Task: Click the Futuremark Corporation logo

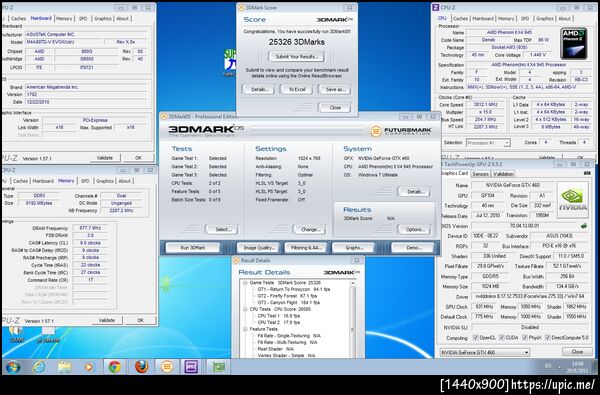Action: [x=401, y=131]
